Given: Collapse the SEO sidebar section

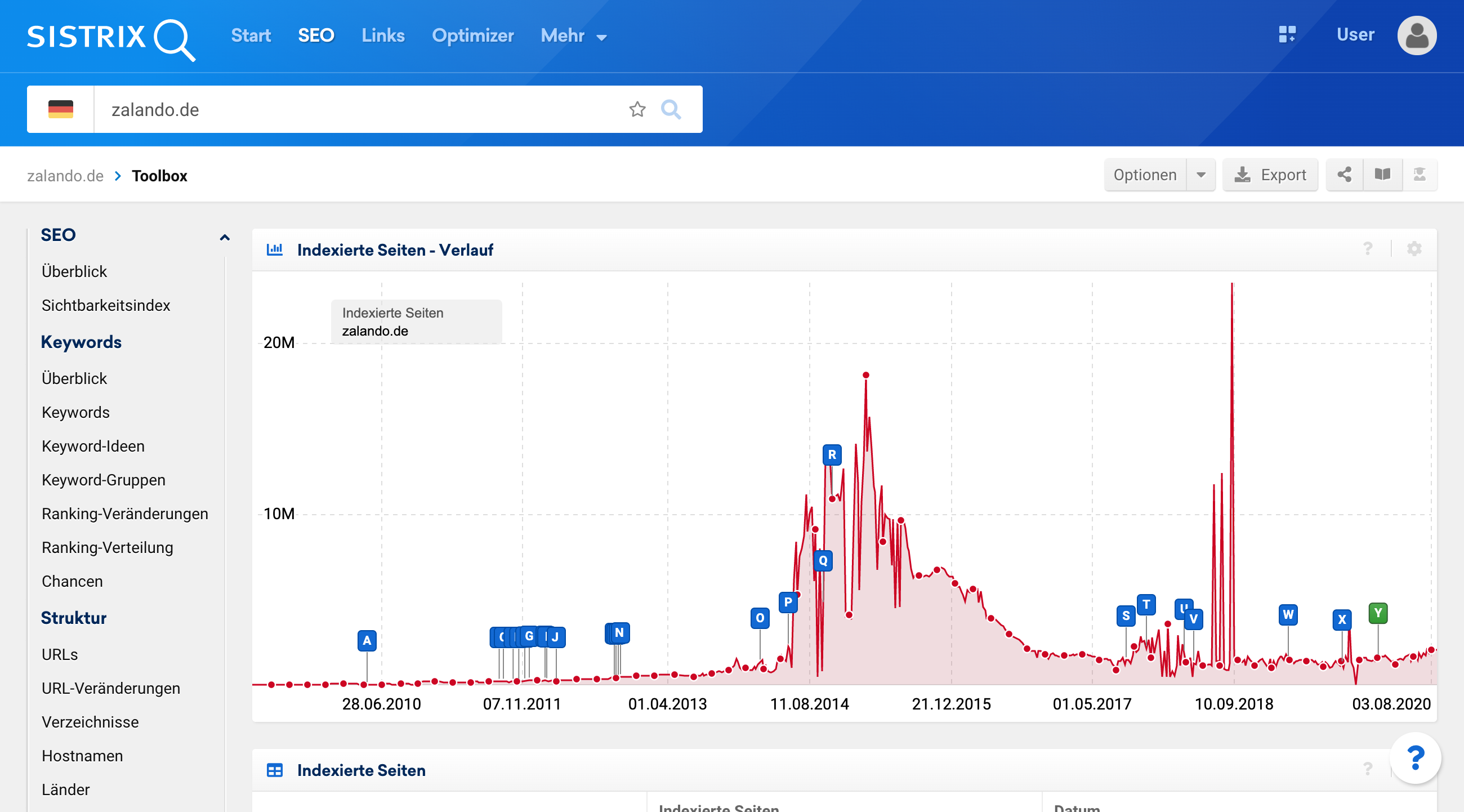Looking at the screenshot, I should click(x=225, y=237).
